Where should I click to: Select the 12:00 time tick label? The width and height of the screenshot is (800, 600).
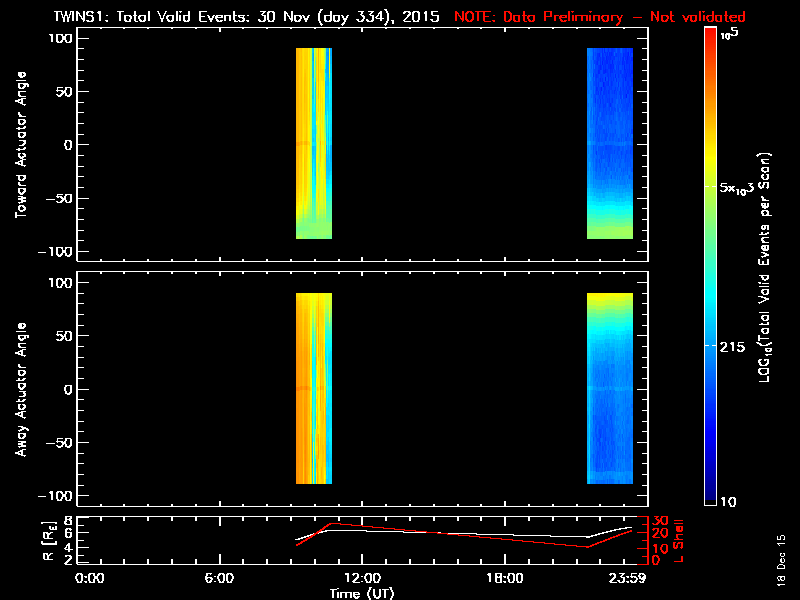coord(362,579)
